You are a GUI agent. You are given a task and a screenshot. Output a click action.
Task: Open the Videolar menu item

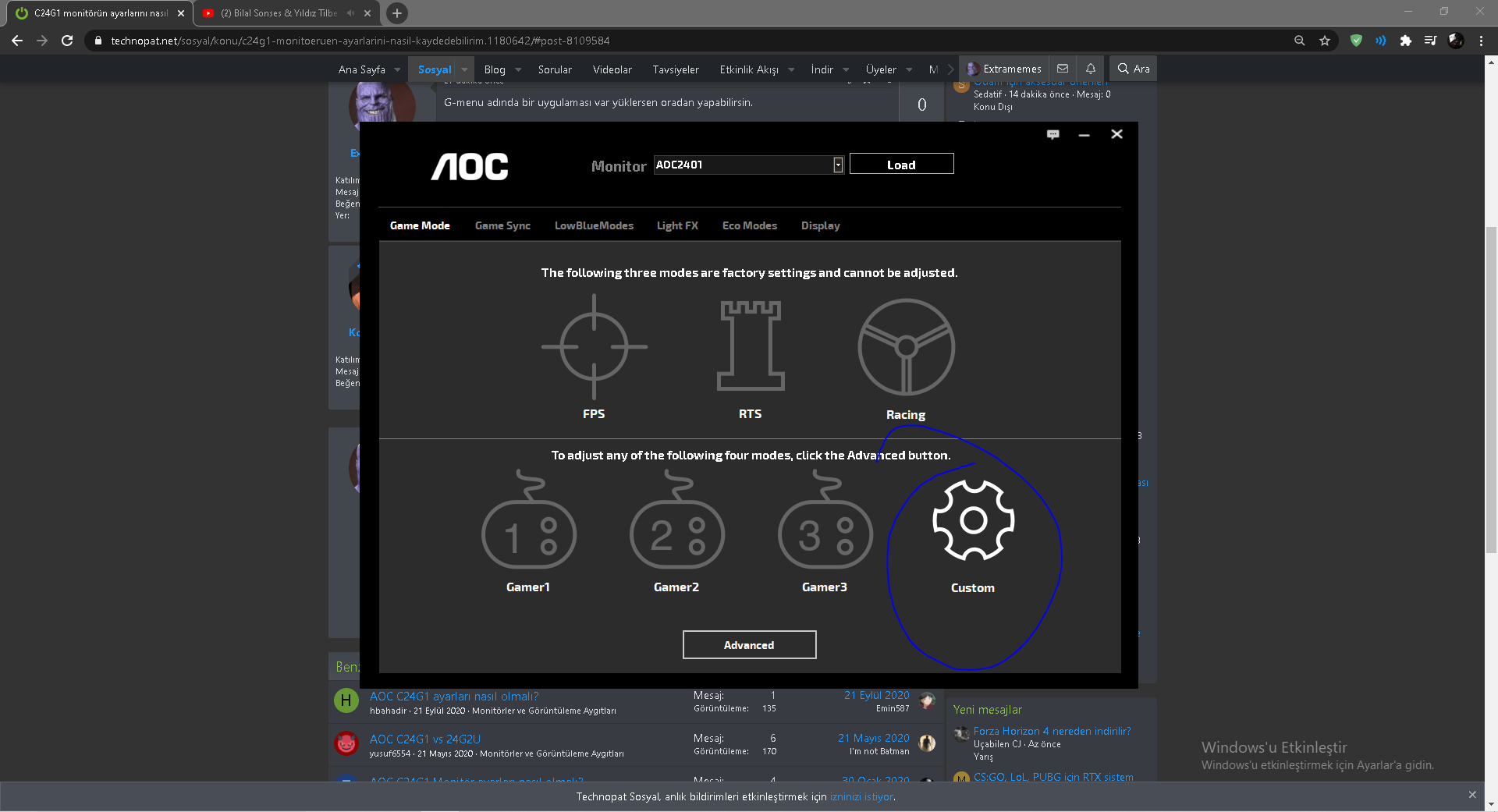pos(612,69)
